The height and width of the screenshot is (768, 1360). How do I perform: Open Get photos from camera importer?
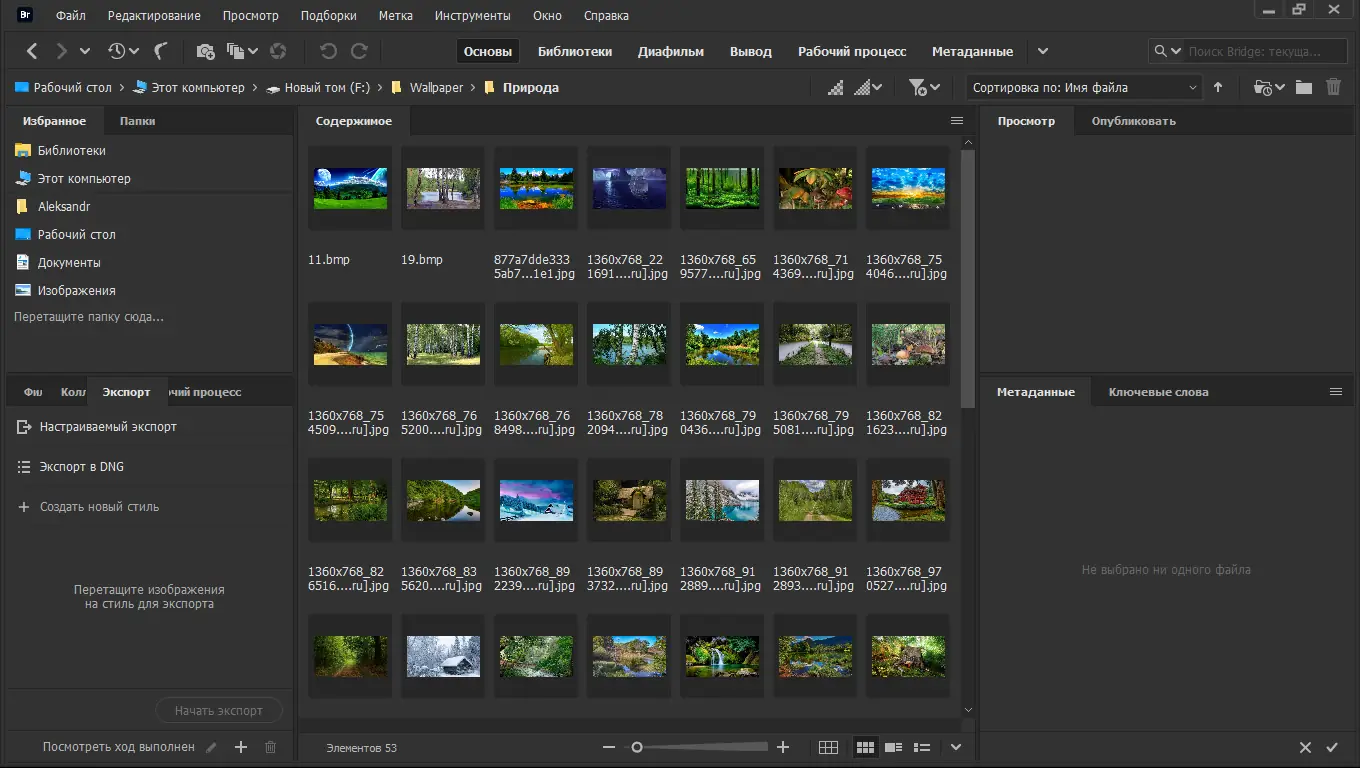[x=206, y=51]
